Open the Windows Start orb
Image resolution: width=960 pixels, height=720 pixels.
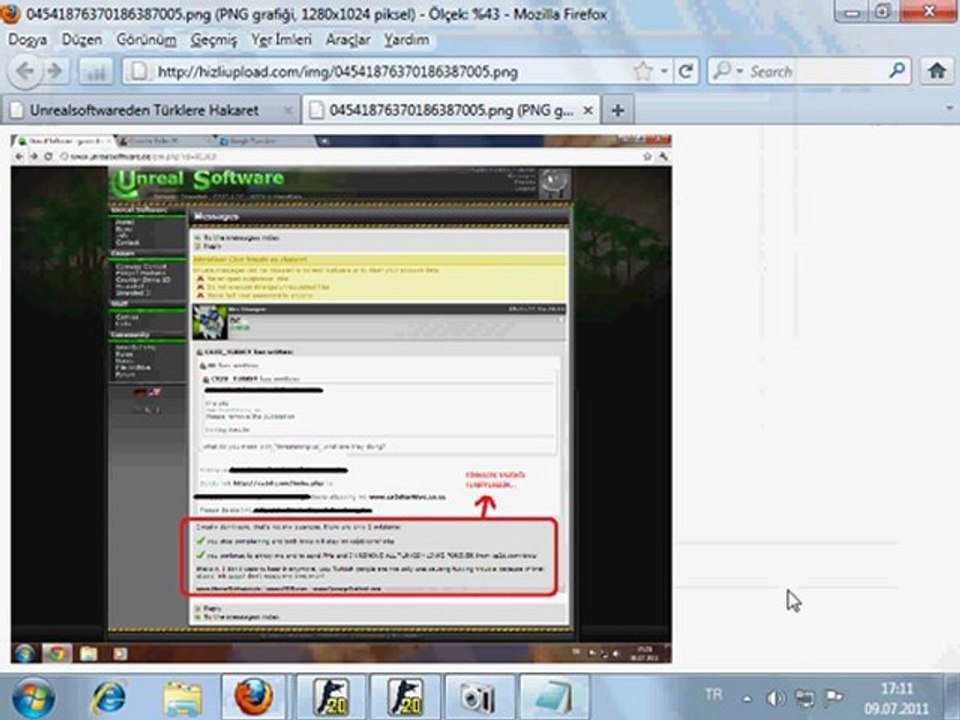click(x=32, y=698)
